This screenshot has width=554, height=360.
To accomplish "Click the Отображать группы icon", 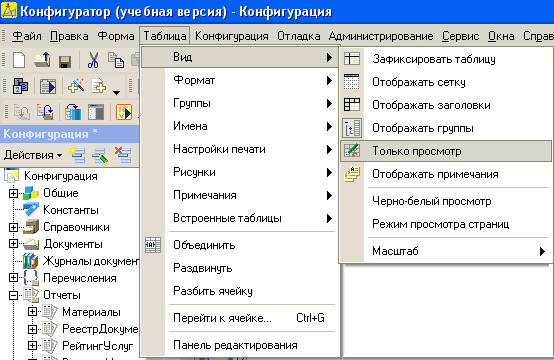I will [352, 128].
